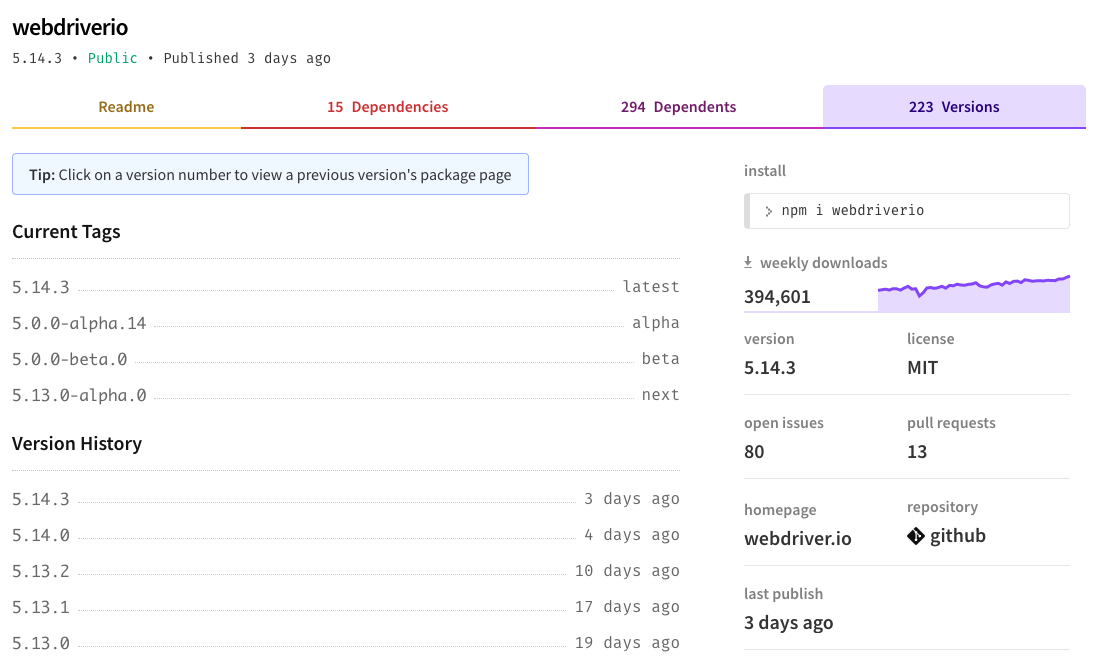Switch to the 15 Dependencies tab
The image size is (1096, 666).
click(x=387, y=107)
